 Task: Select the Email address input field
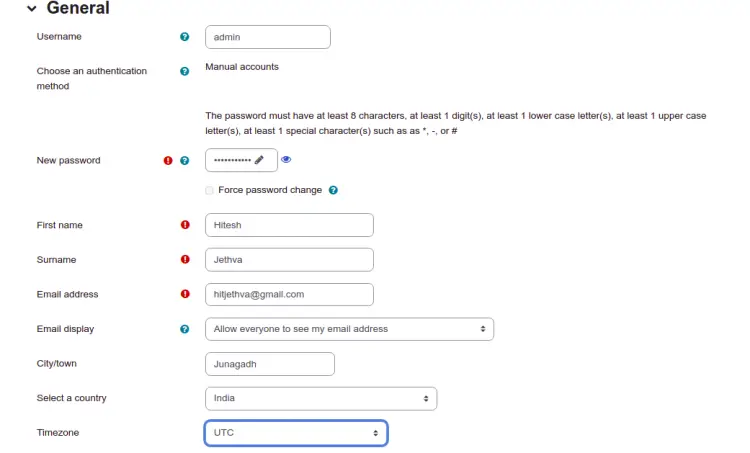point(289,294)
